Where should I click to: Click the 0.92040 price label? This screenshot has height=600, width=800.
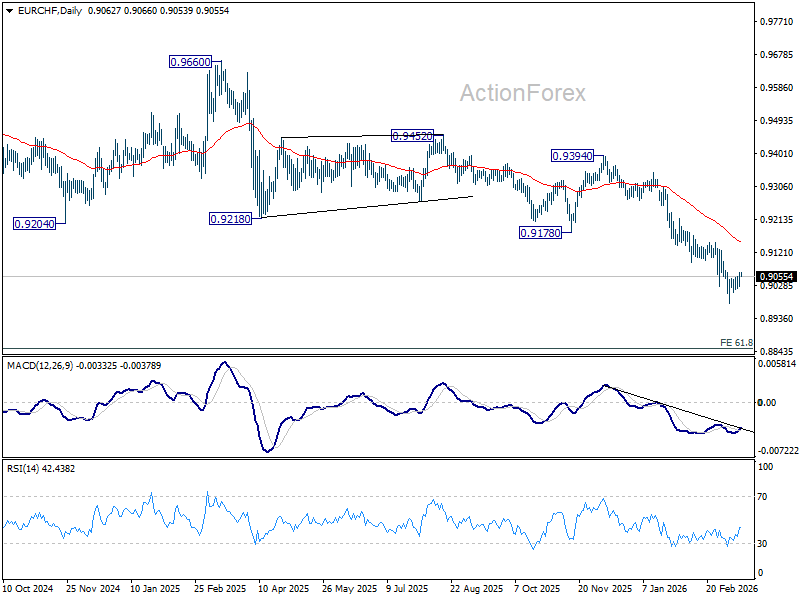34,223
